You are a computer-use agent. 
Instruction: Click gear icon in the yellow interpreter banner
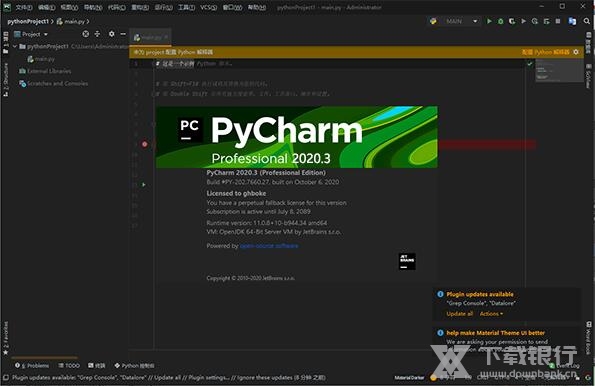[x=576, y=52]
